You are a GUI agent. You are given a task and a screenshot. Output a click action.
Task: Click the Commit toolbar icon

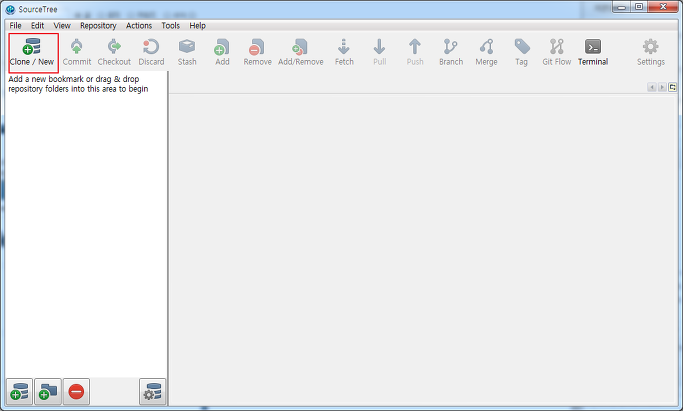click(77, 47)
